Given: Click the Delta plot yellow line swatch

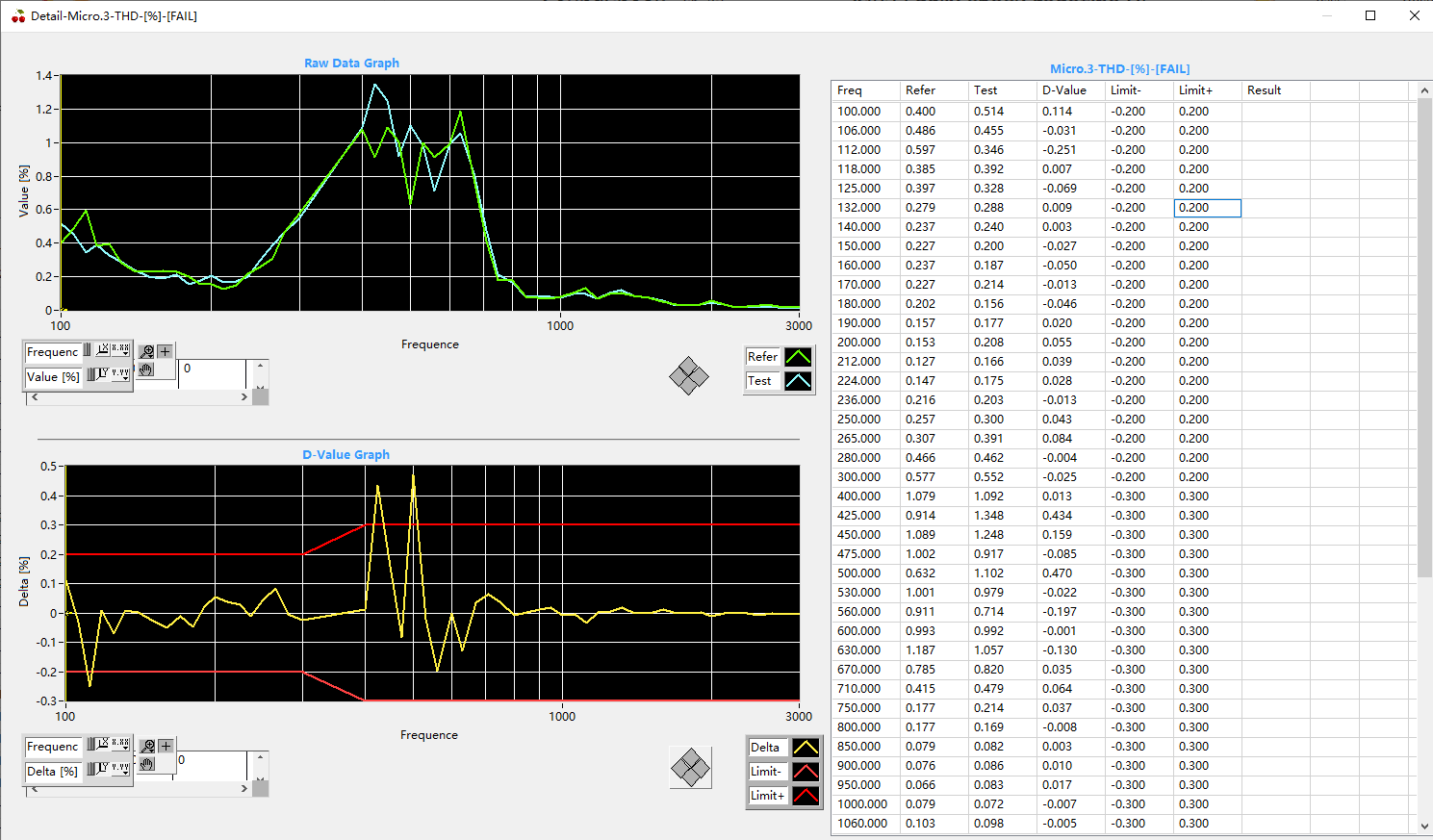Looking at the screenshot, I should pos(805,748).
